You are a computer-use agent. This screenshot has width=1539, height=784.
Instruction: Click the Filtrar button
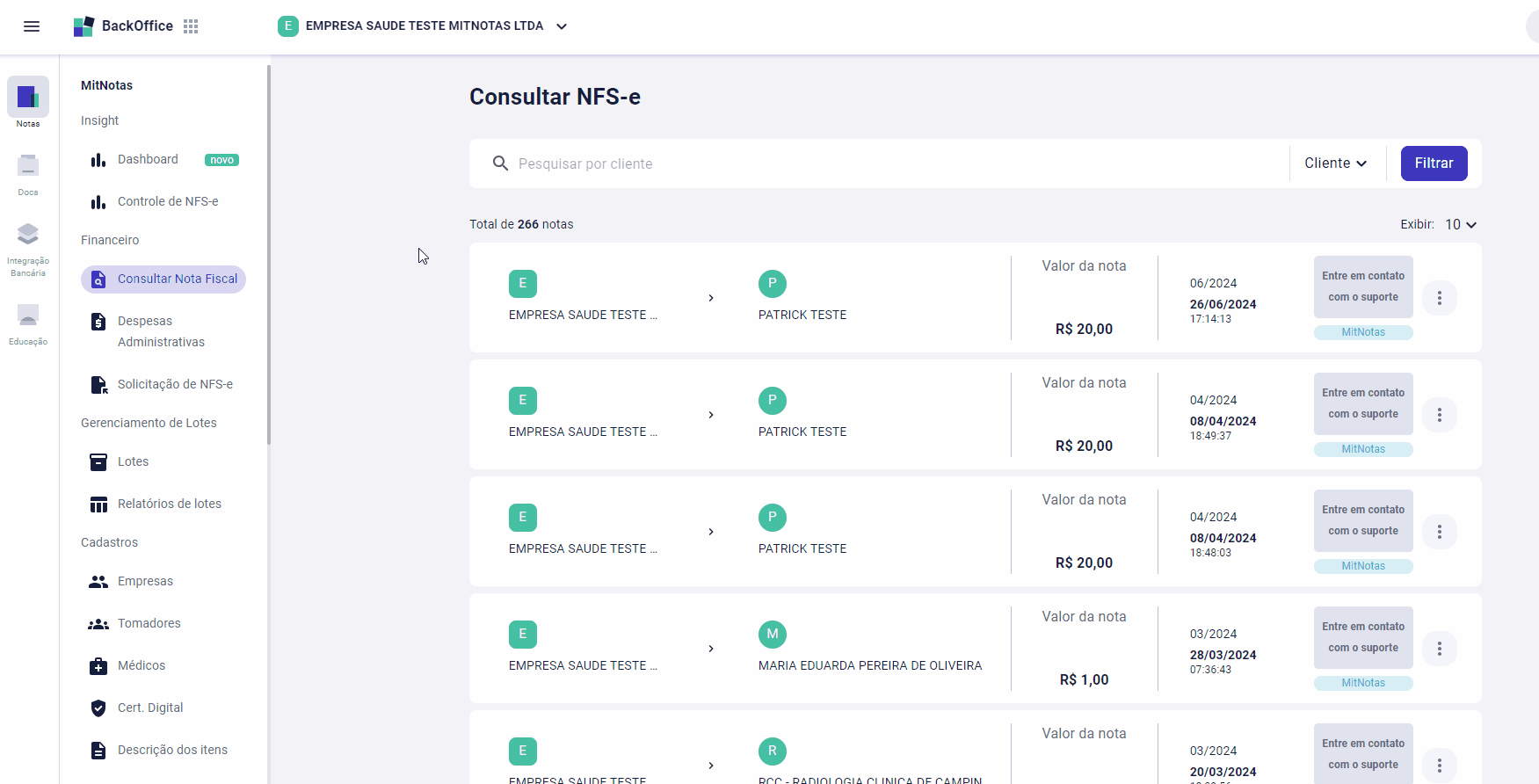point(1434,163)
